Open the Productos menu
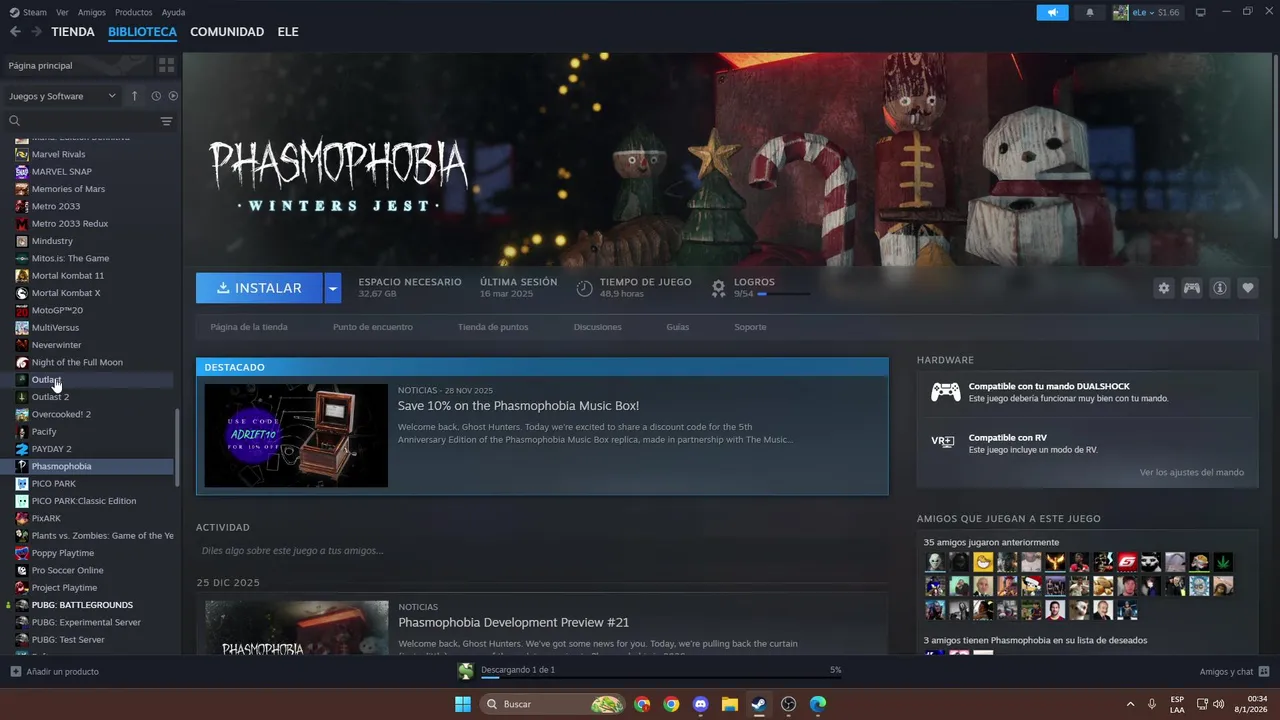1280x720 pixels. pos(134,12)
